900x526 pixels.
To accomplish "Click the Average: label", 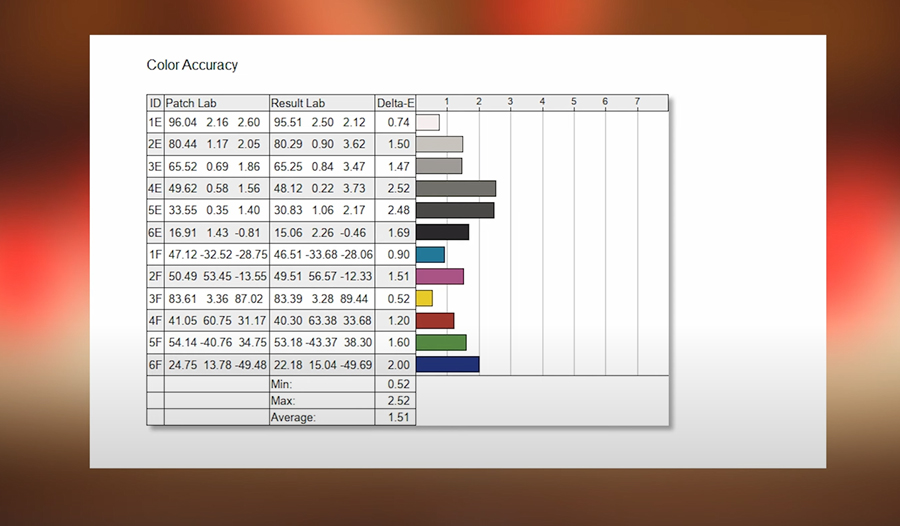I will (293, 417).
